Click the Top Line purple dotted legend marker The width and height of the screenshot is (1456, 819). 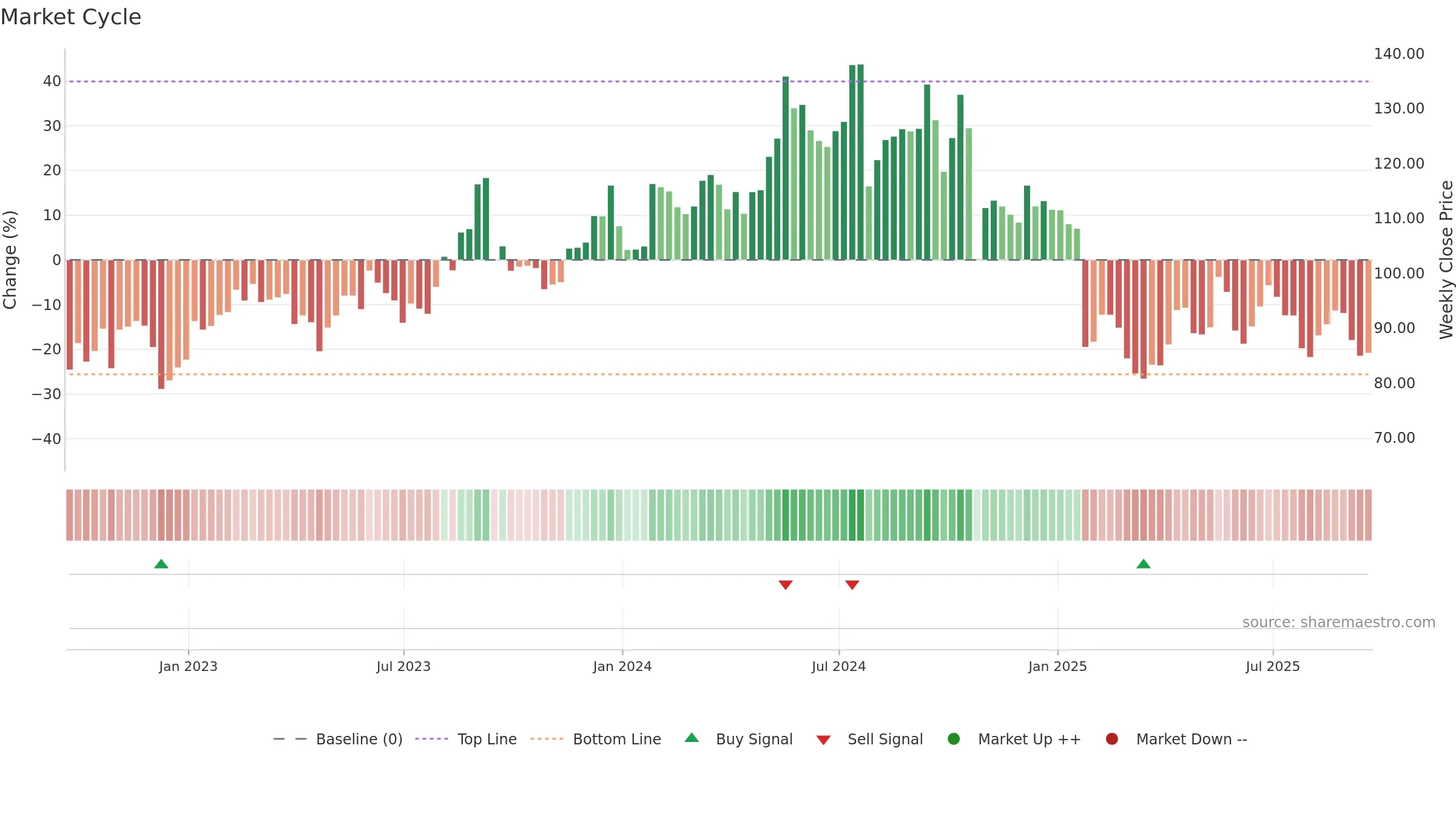(x=431, y=739)
